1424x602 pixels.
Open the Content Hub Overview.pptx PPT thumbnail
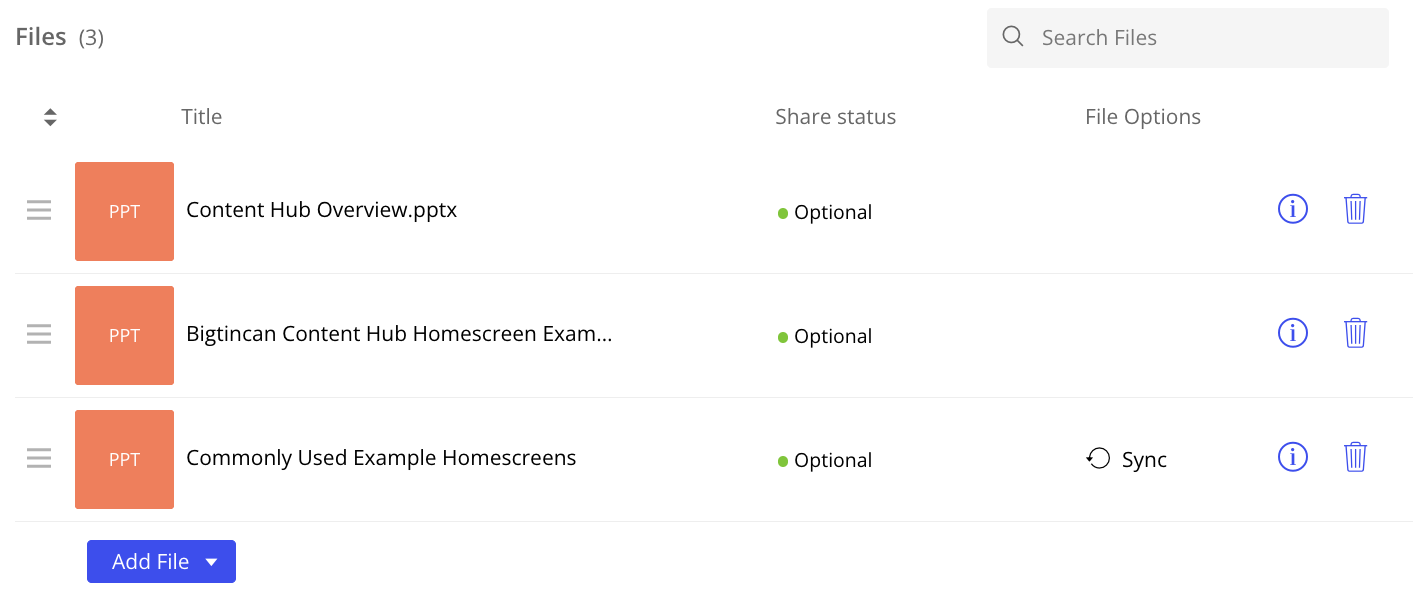tap(124, 211)
